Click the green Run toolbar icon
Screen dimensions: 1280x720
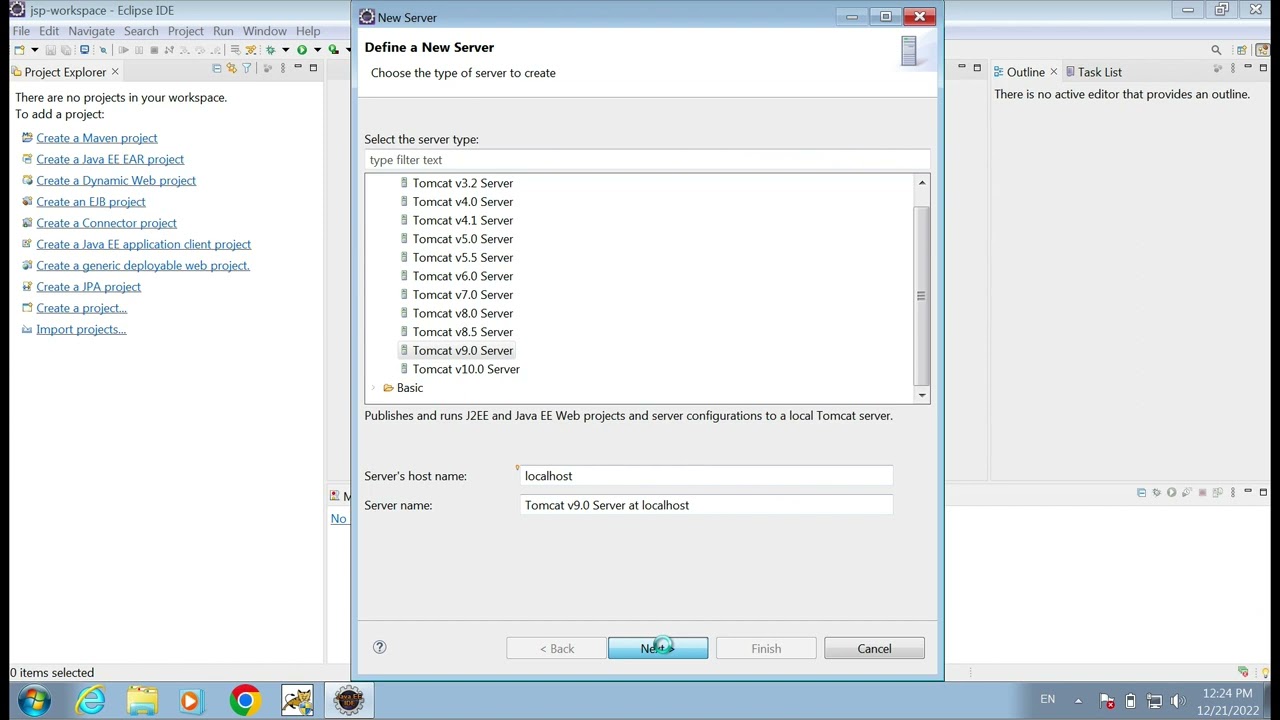click(x=302, y=50)
